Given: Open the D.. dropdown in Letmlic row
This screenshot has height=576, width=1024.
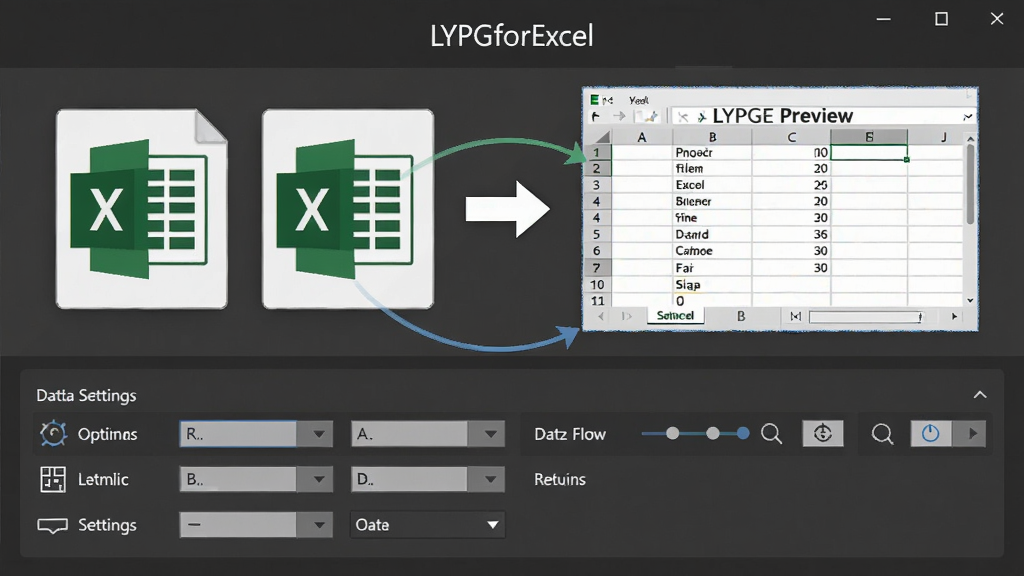Looking at the screenshot, I should [428, 479].
